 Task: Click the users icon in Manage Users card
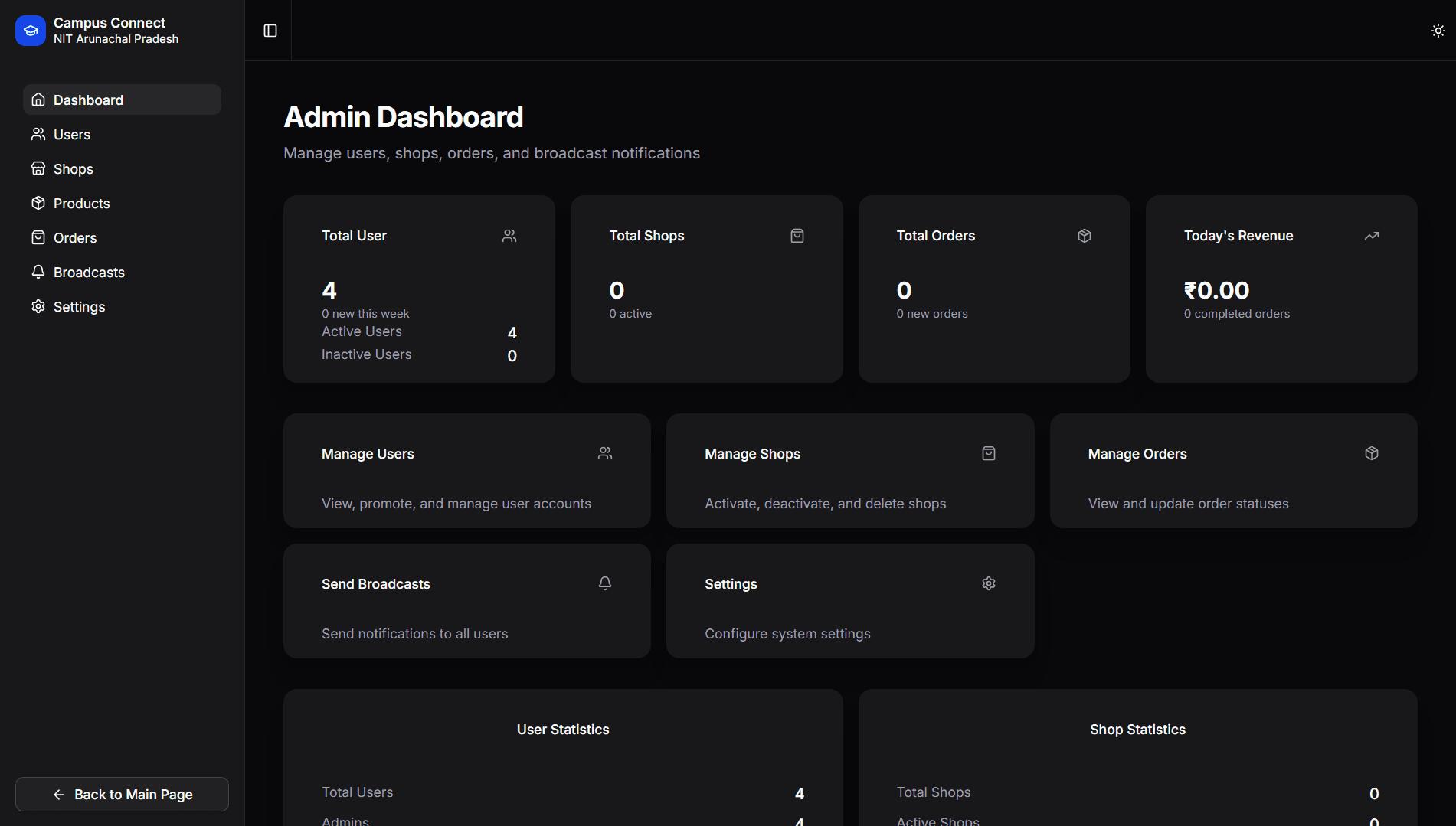605,453
